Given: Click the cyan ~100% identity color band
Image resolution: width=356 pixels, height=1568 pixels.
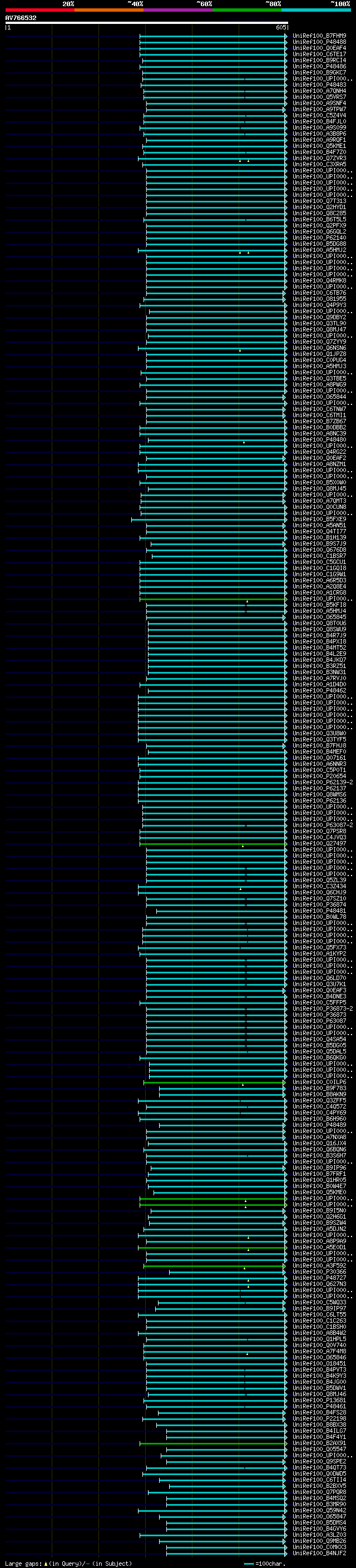Looking at the screenshot, I should (x=317, y=10).
